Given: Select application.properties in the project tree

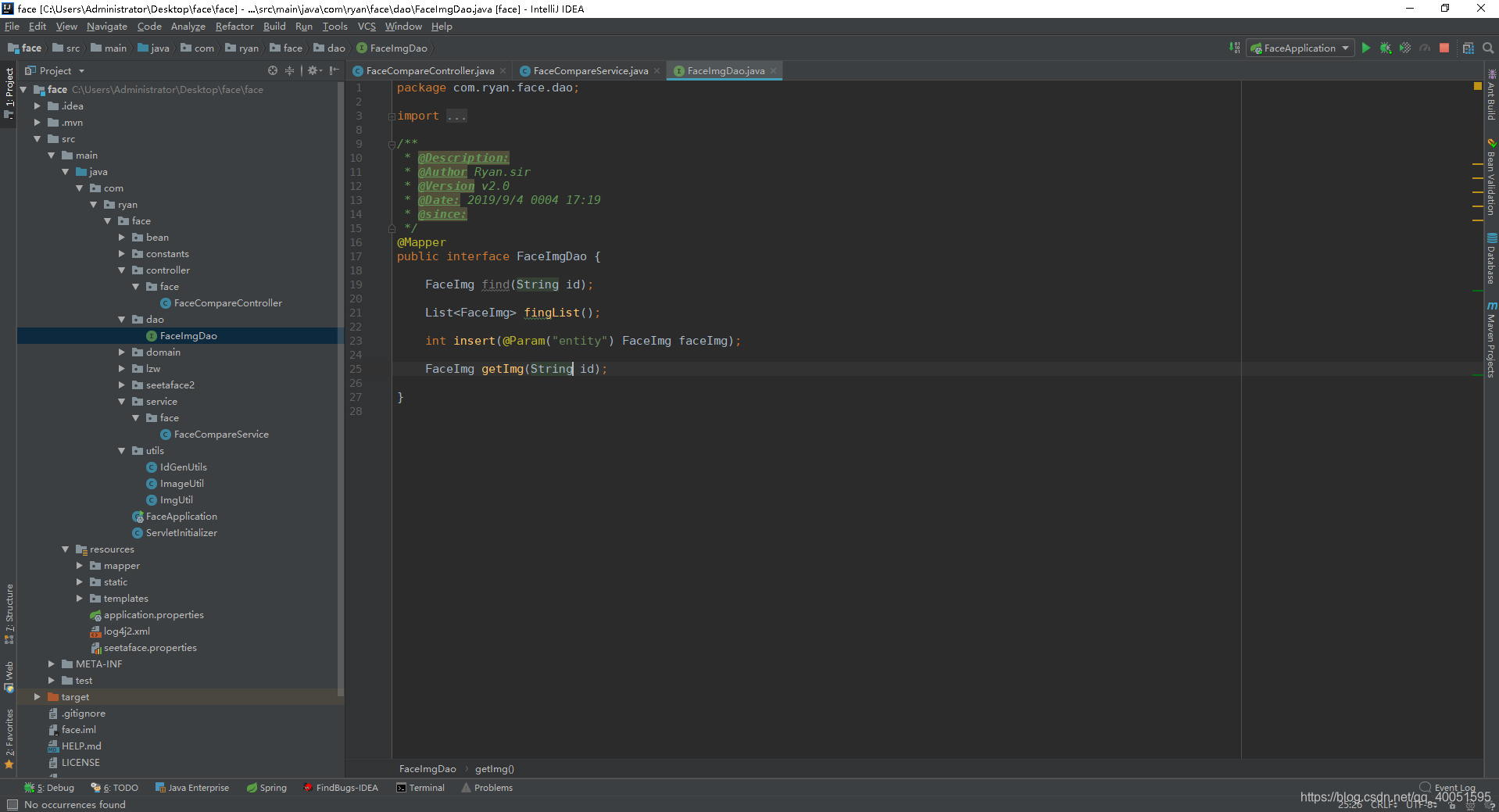Looking at the screenshot, I should click(x=146, y=615).
